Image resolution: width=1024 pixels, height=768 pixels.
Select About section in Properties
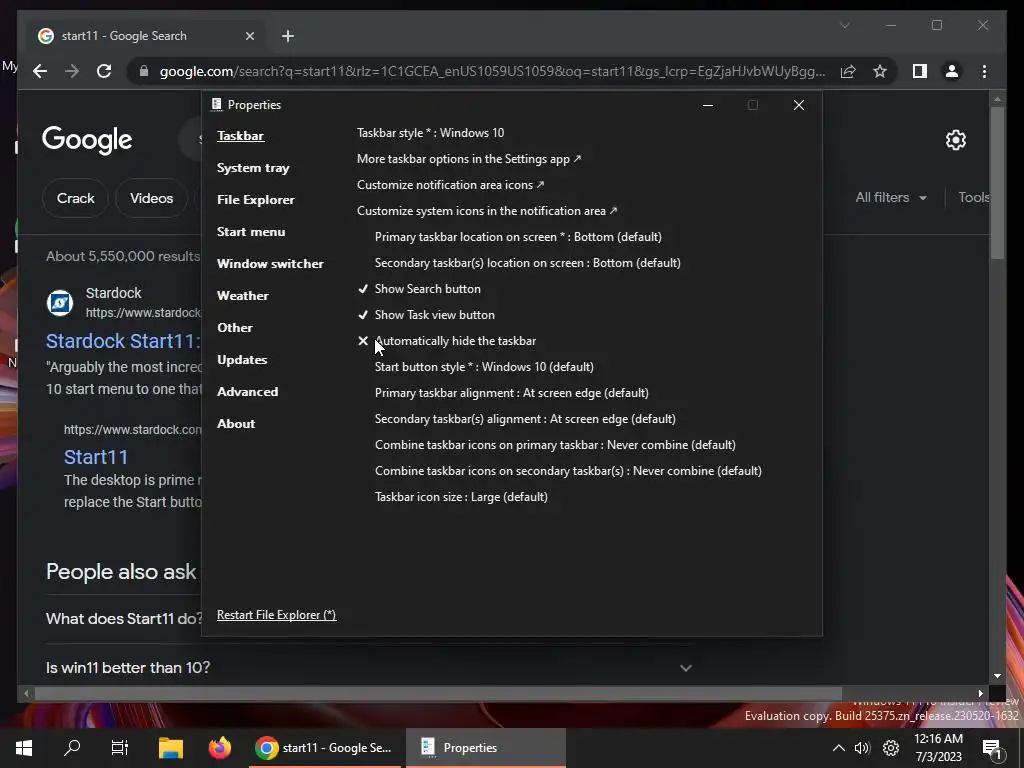click(236, 424)
